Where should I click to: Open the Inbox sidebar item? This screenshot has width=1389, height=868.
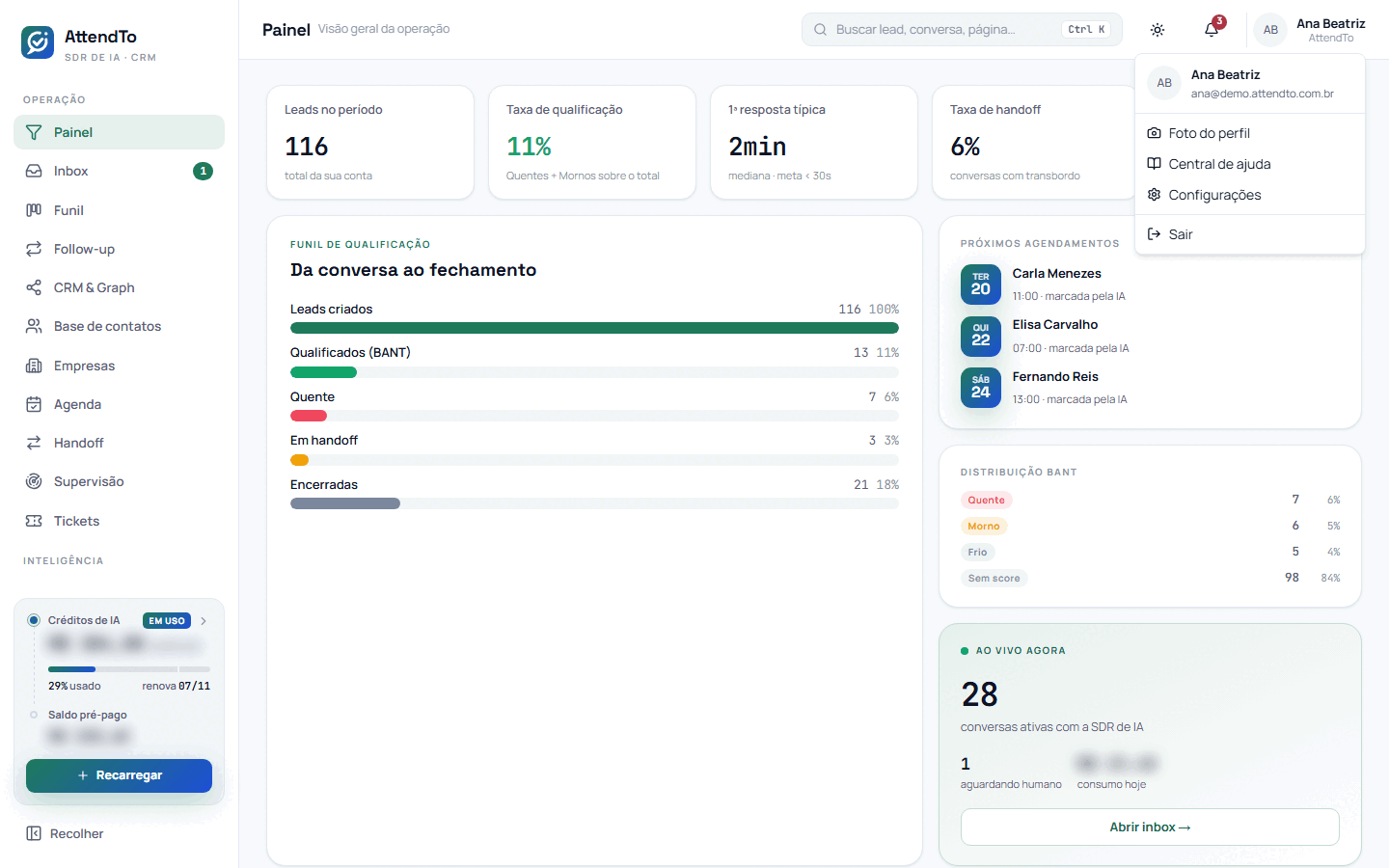pos(119,171)
